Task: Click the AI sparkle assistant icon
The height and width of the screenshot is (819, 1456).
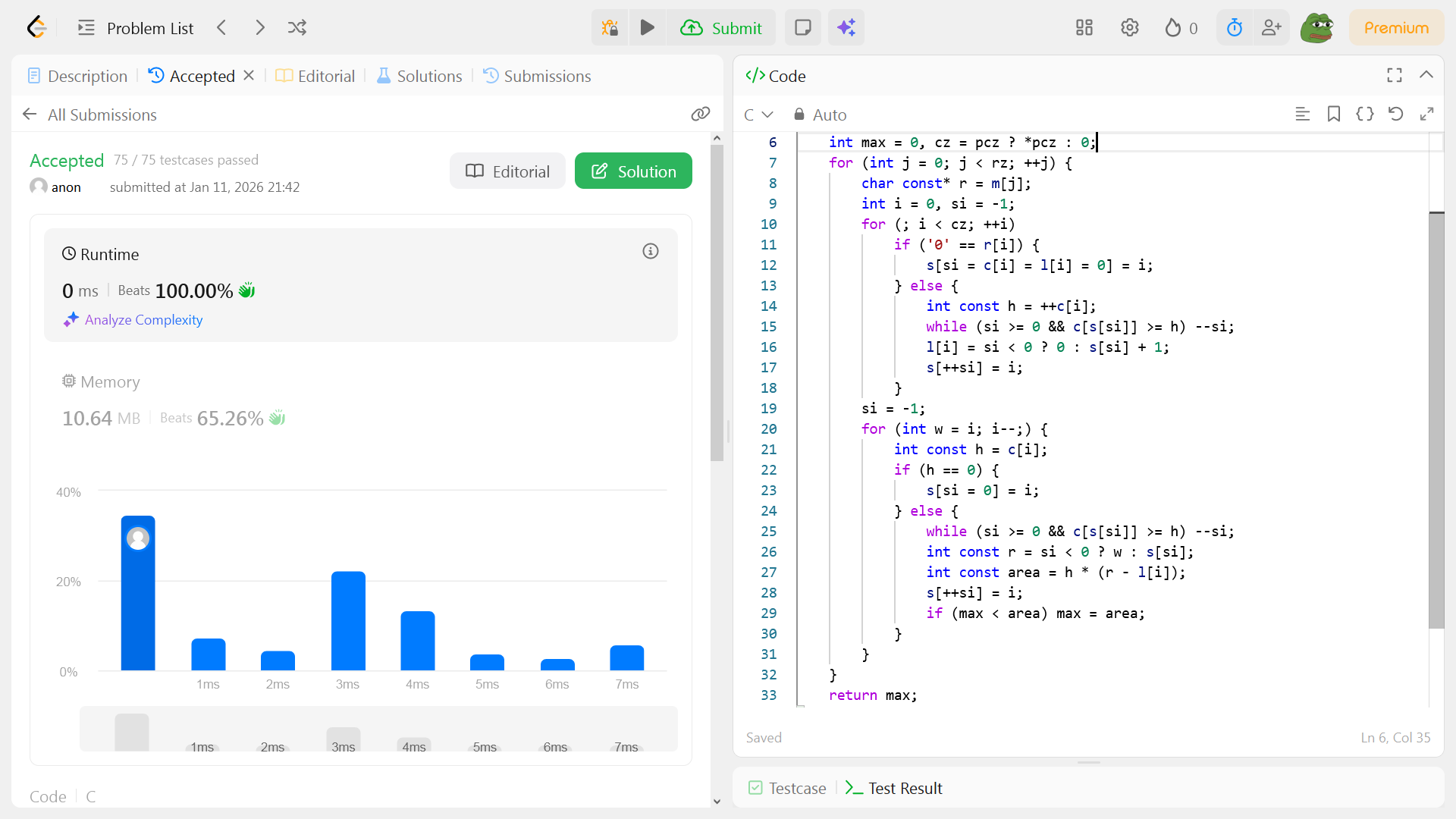Action: pyautogui.click(x=846, y=28)
